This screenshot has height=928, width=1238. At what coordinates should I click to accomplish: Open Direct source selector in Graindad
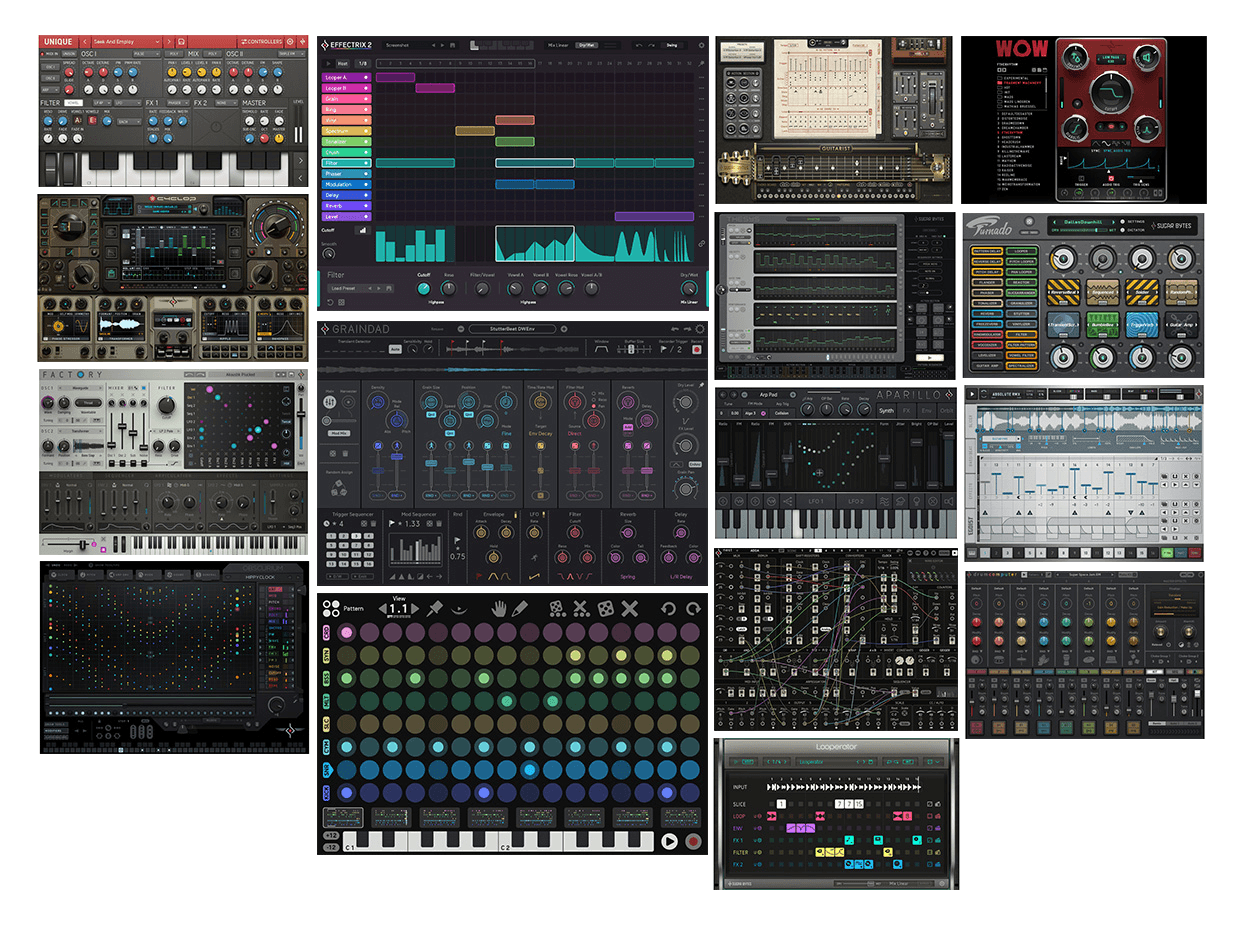[x=574, y=434]
